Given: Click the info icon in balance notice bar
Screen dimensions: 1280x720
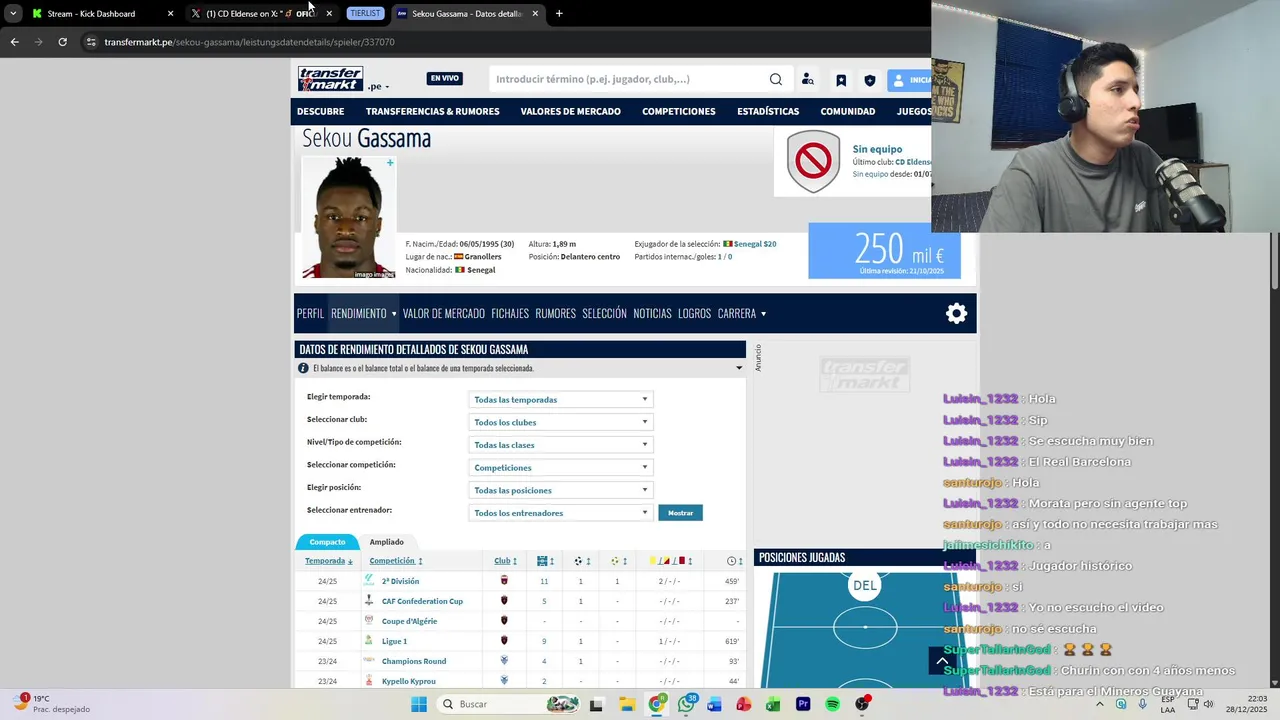Looking at the screenshot, I should [303, 368].
